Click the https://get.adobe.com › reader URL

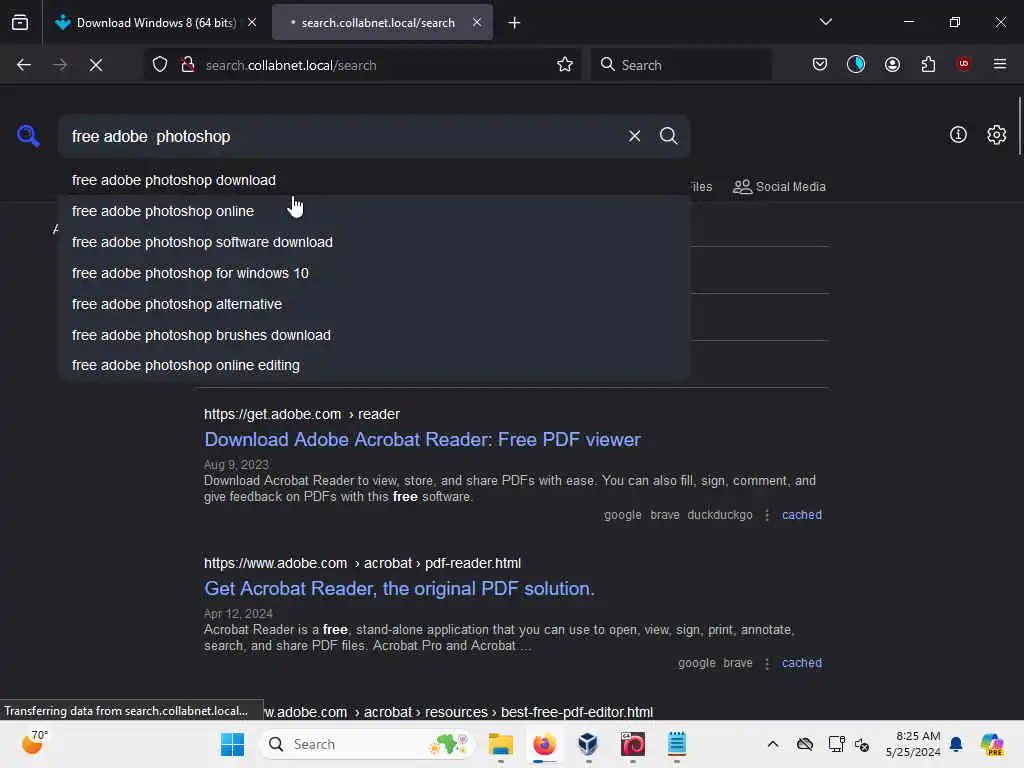point(302,414)
